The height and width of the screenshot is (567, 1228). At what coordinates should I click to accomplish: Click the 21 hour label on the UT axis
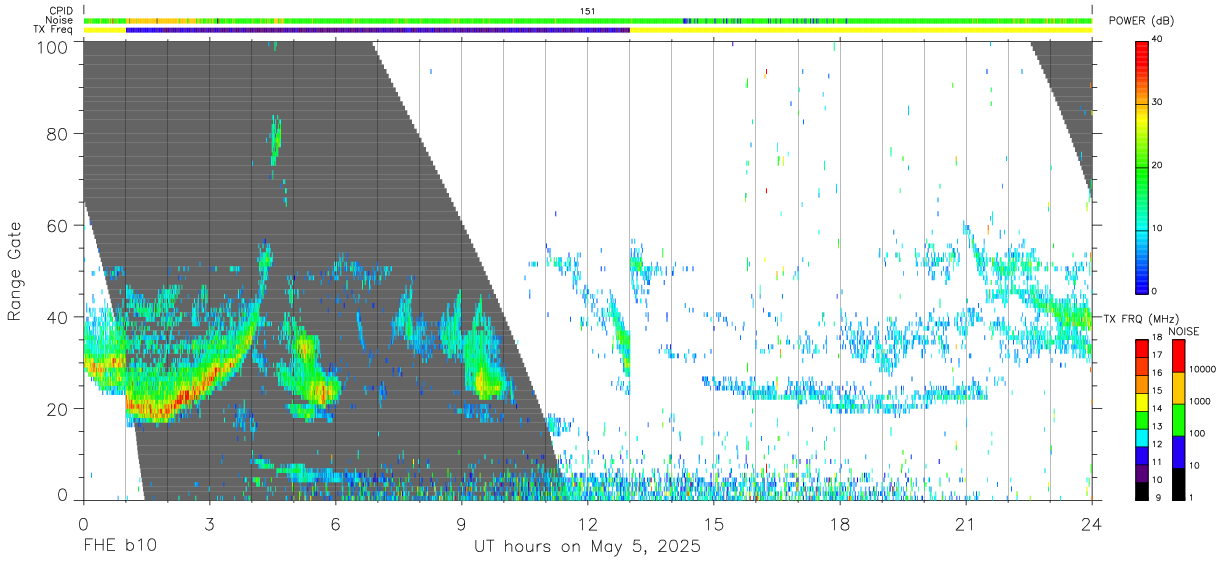click(x=966, y=523)
